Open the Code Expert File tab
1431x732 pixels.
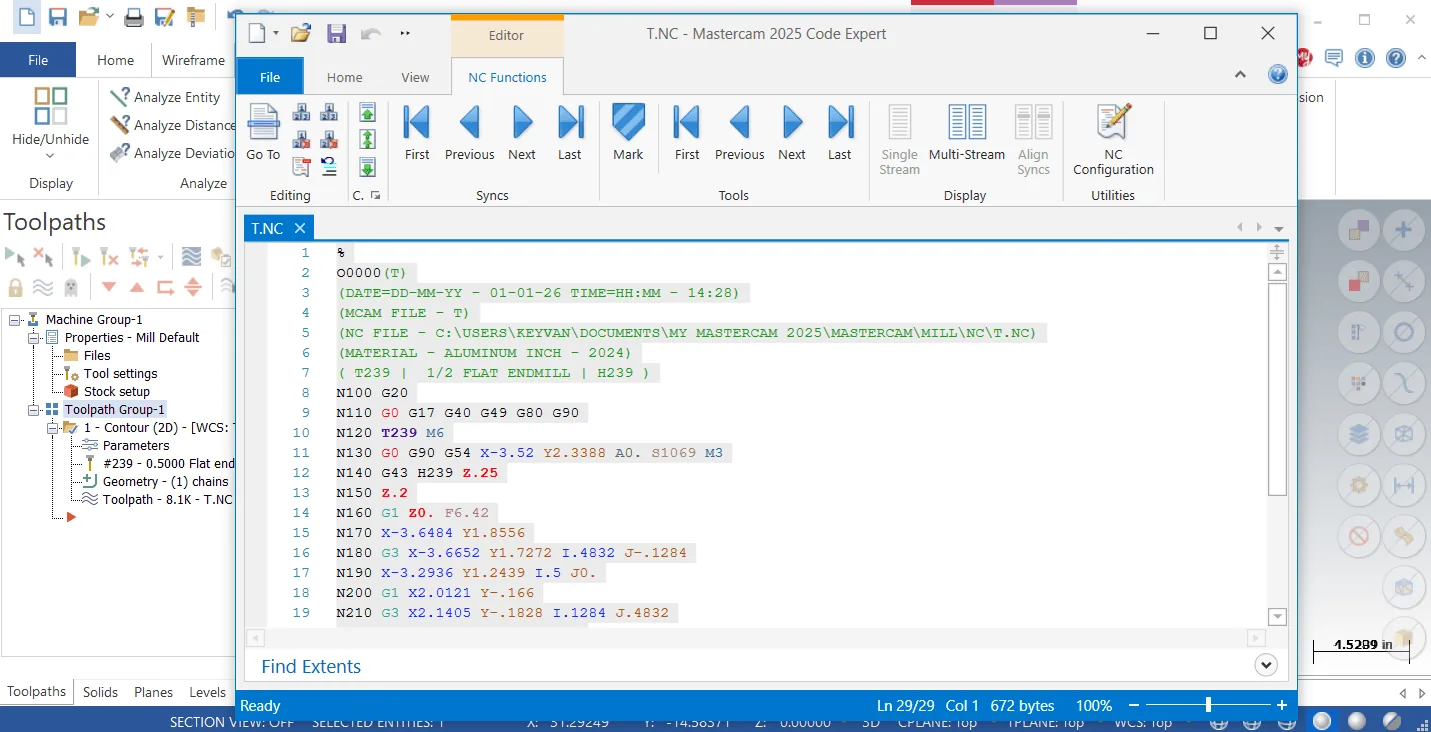click(x=270, y=77)
